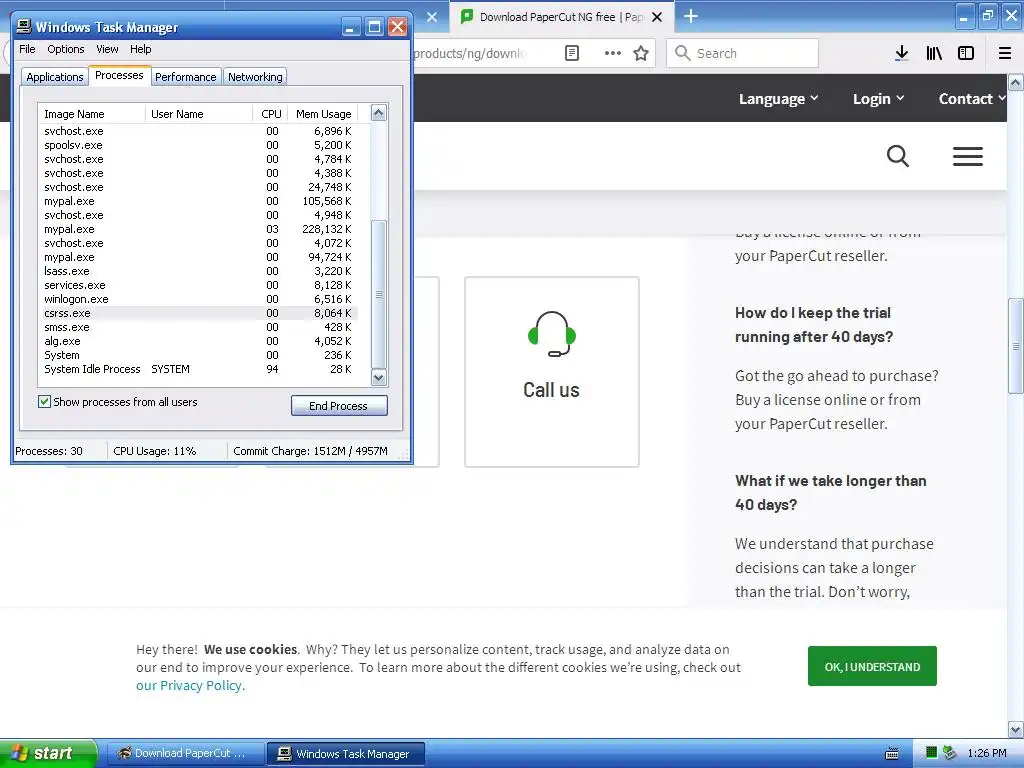Click the 1:26 PM taskbar clock
This screenshot has width=1024, height=768.
point(987,753)
